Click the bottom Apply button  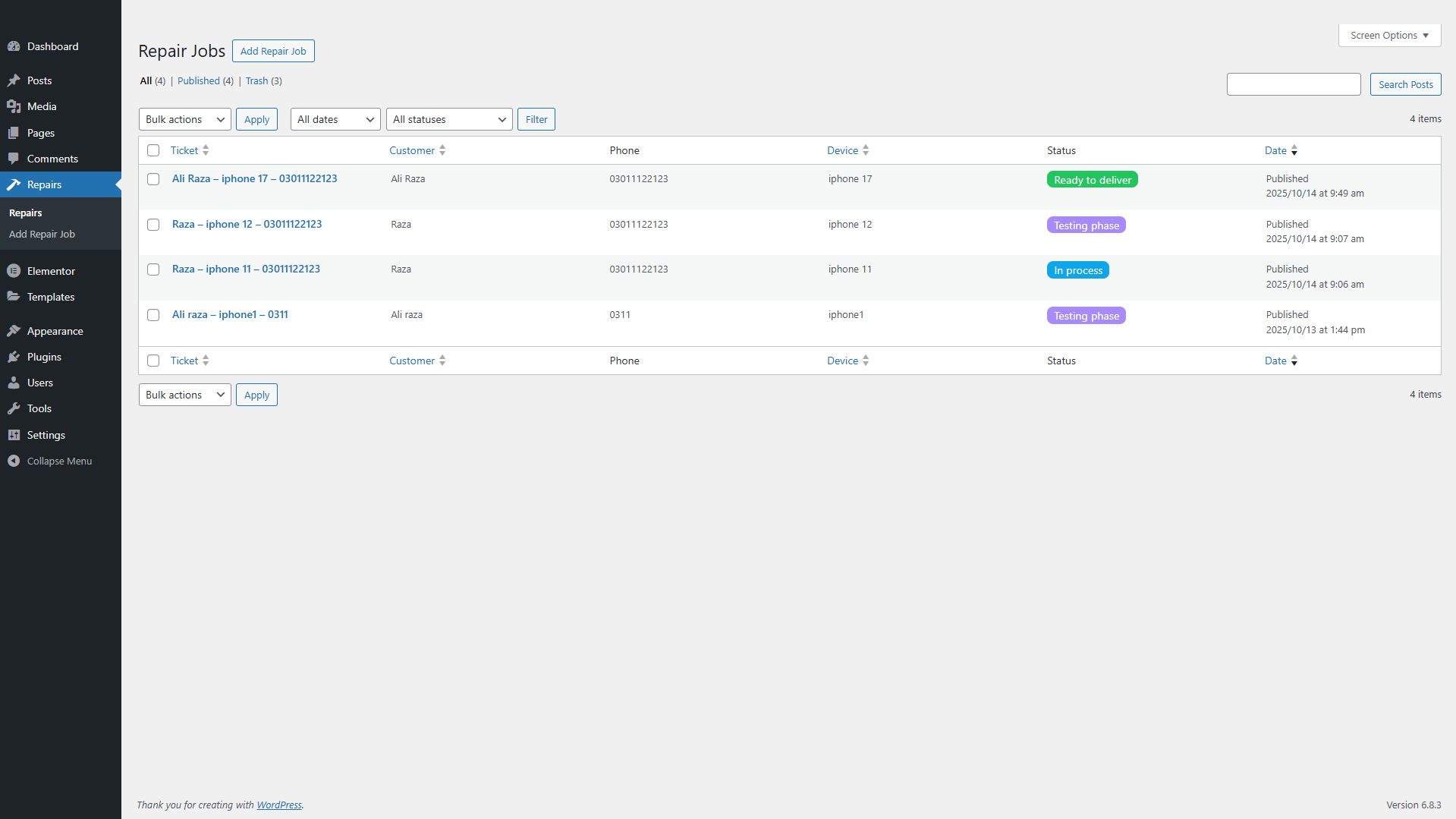point(256,395)
